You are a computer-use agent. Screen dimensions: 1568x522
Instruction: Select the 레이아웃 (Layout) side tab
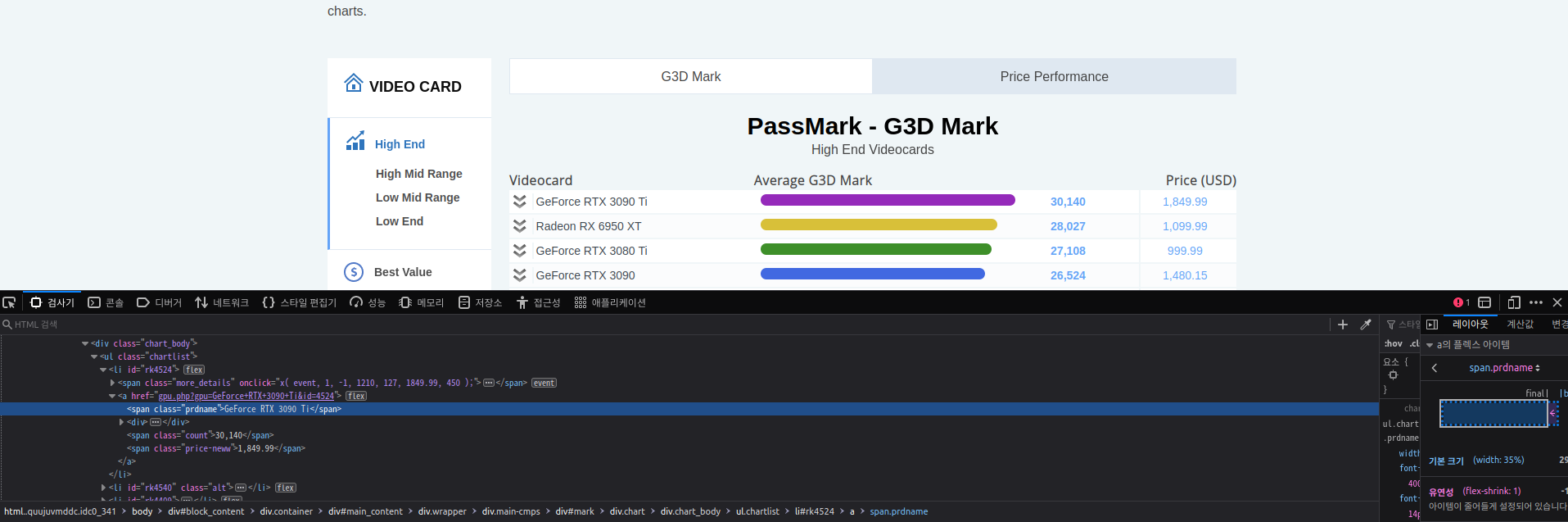point(1471,325)
